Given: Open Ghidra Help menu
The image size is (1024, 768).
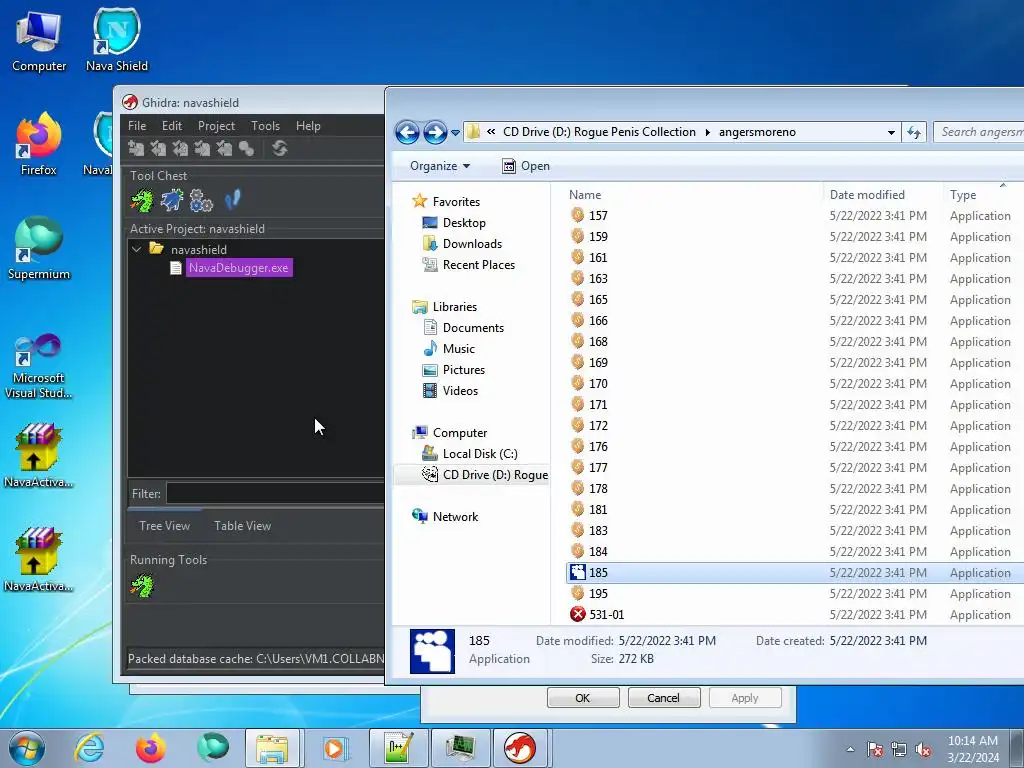Looking at the screenshot, I should click(x=308, y=125).
